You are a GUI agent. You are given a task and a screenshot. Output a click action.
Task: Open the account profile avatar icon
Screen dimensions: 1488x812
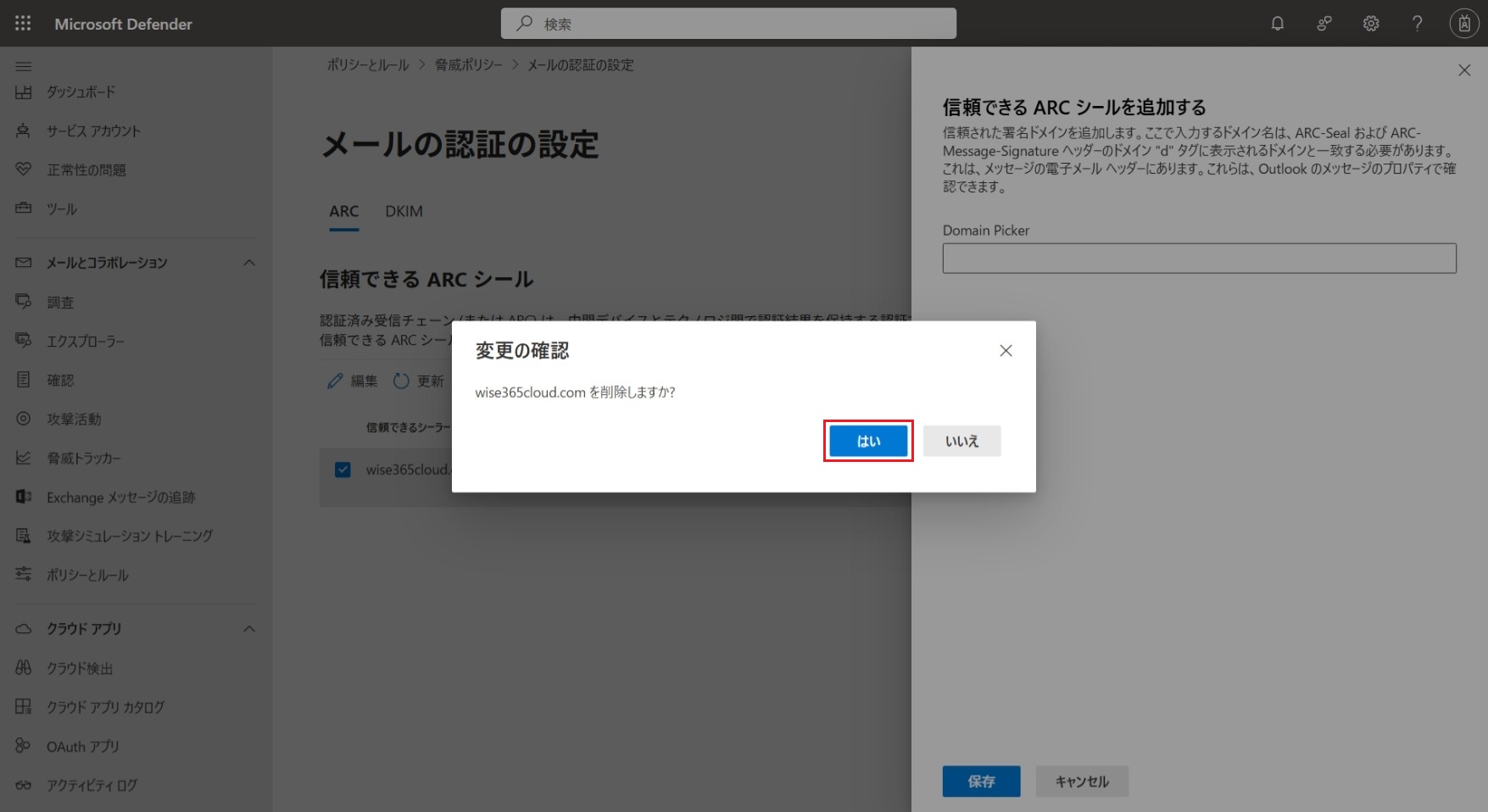point(1463,24)
